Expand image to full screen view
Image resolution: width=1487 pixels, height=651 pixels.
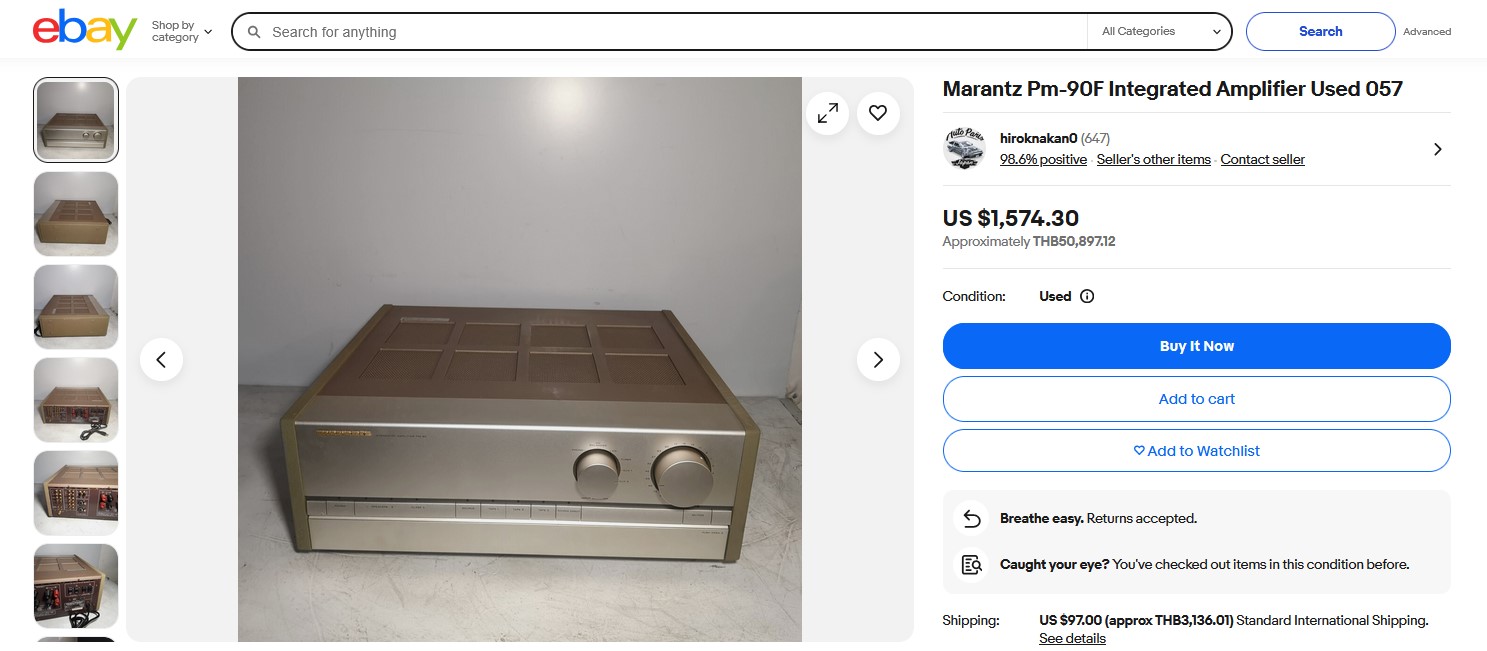(828, 114)
